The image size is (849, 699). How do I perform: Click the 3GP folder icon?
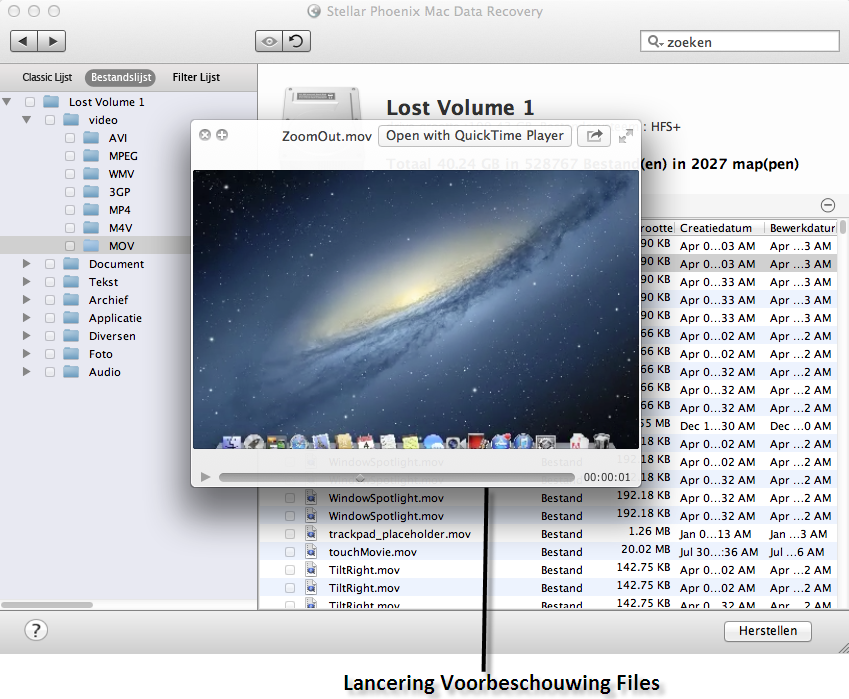tap(91, 192)
